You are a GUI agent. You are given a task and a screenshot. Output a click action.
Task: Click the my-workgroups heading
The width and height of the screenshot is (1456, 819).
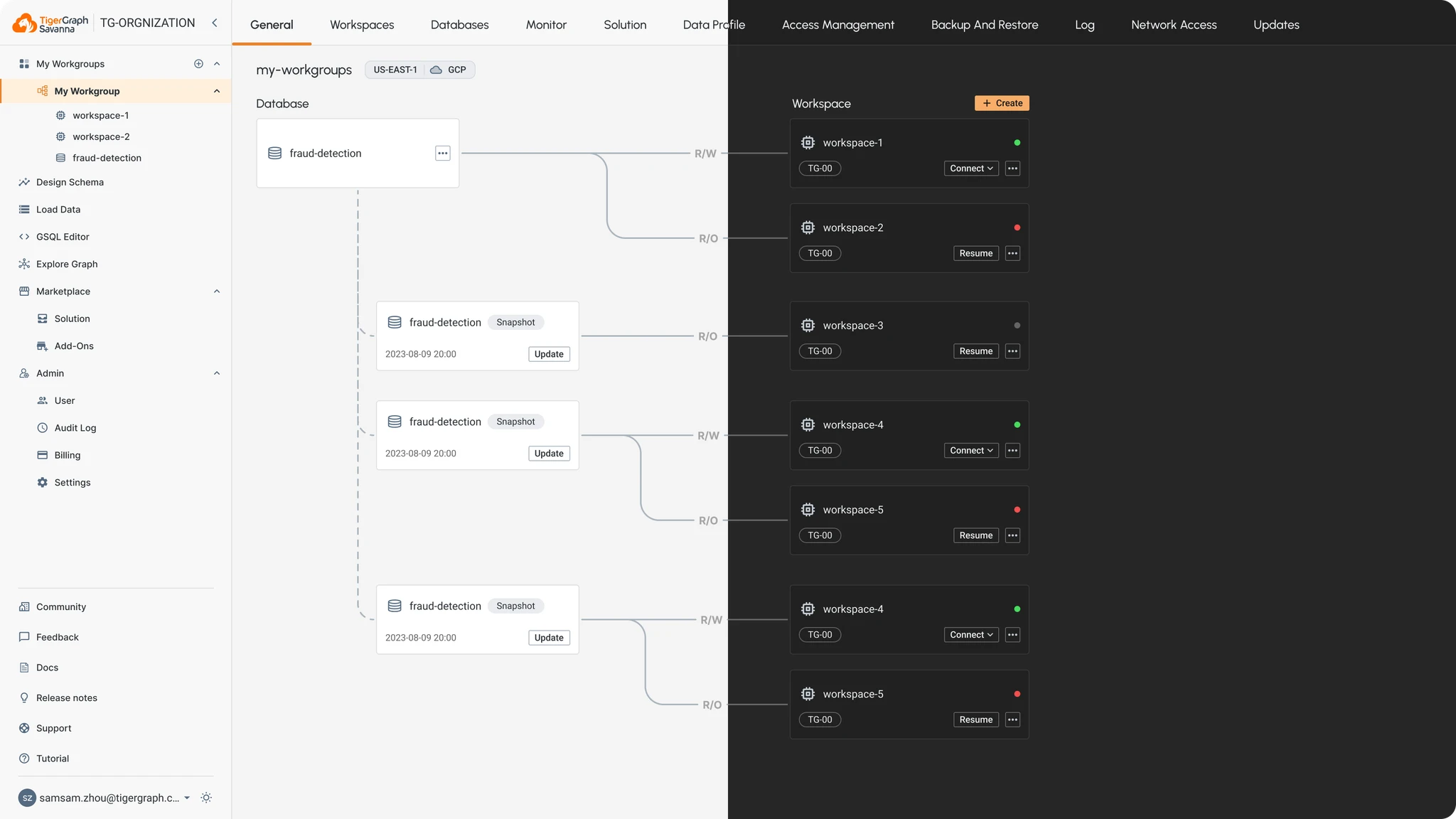coord(304,70)
